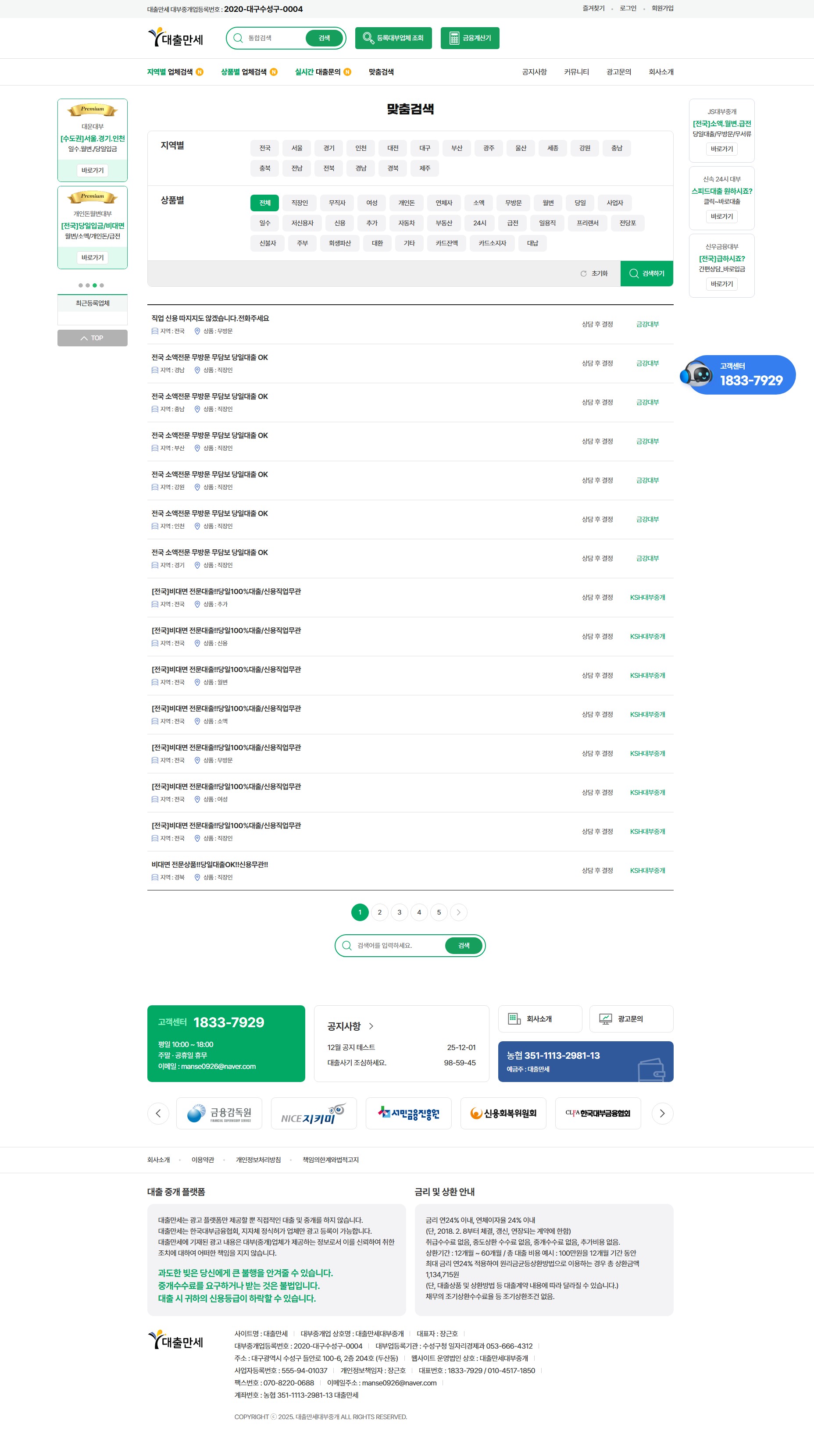Select the 전국 region filter chip

264,148
